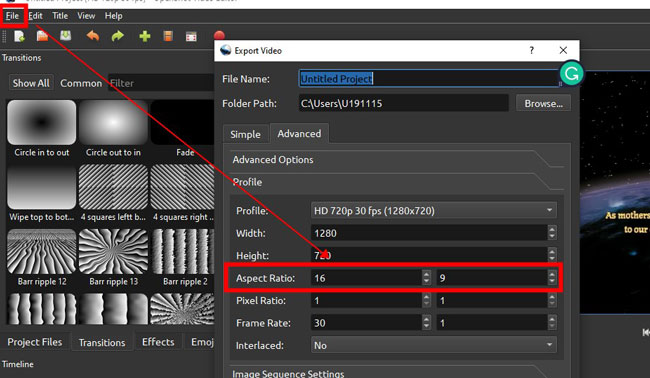
Task: Click the question mark help button in Export Video
Action: (531, 50)
